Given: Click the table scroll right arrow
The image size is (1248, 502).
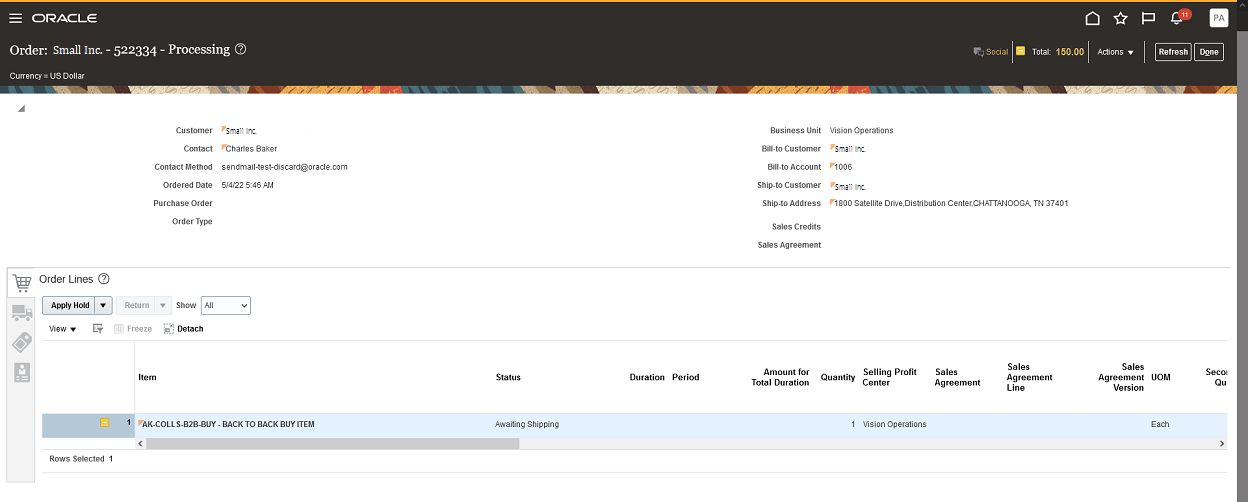Looking at the screenshot, I should tap(1222, 443).
